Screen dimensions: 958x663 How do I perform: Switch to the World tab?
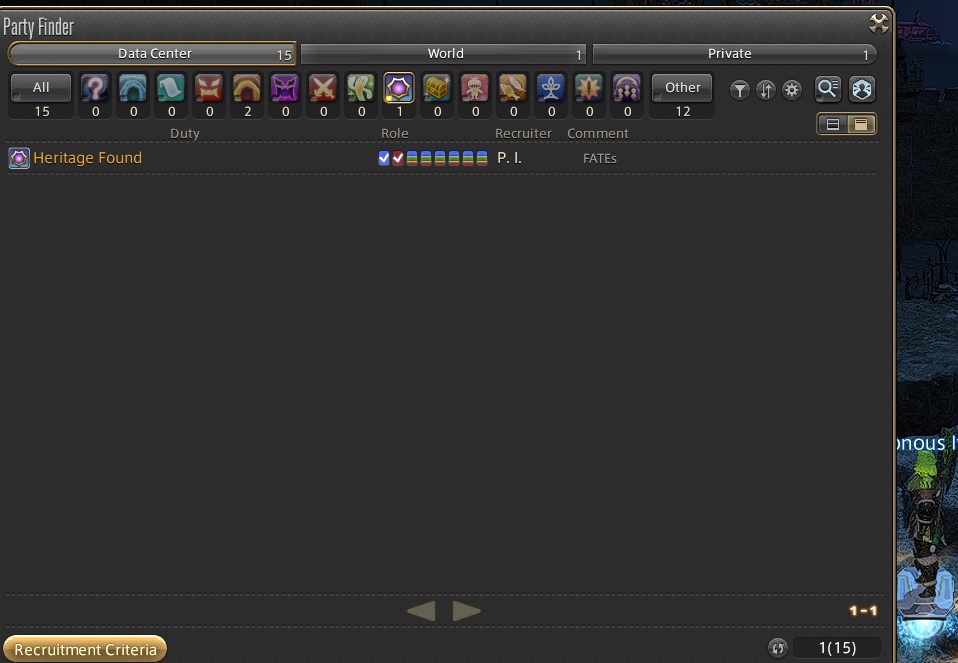click(x=444, y=54)
